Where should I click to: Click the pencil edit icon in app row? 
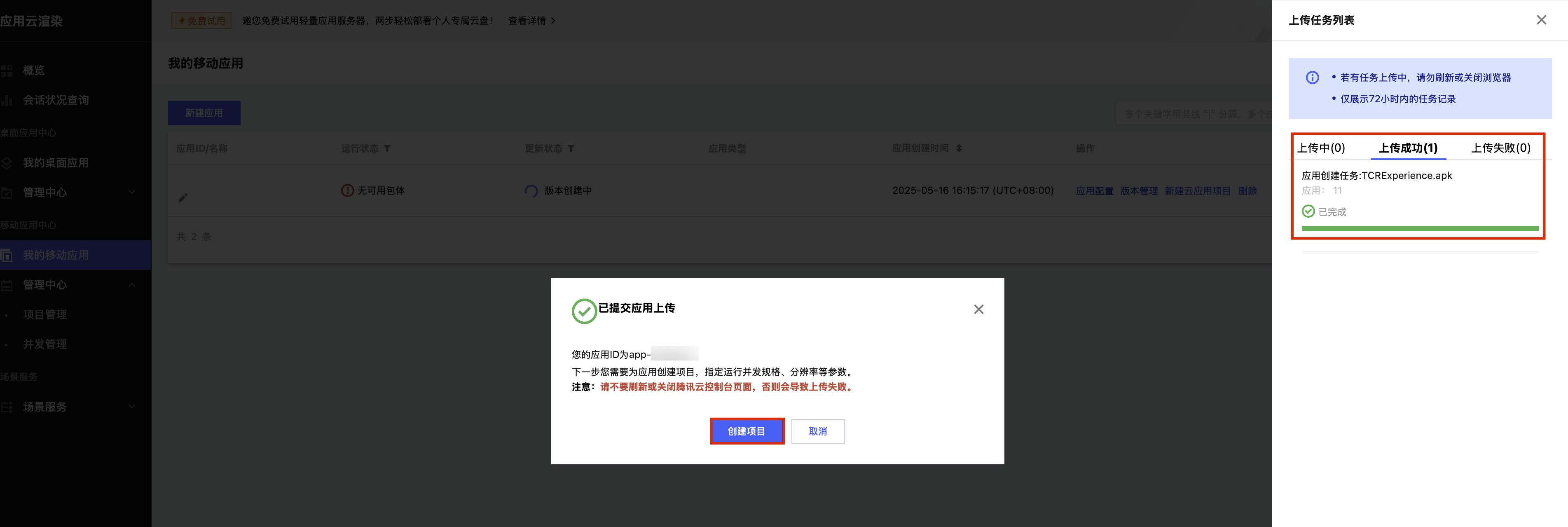(183, 198)
